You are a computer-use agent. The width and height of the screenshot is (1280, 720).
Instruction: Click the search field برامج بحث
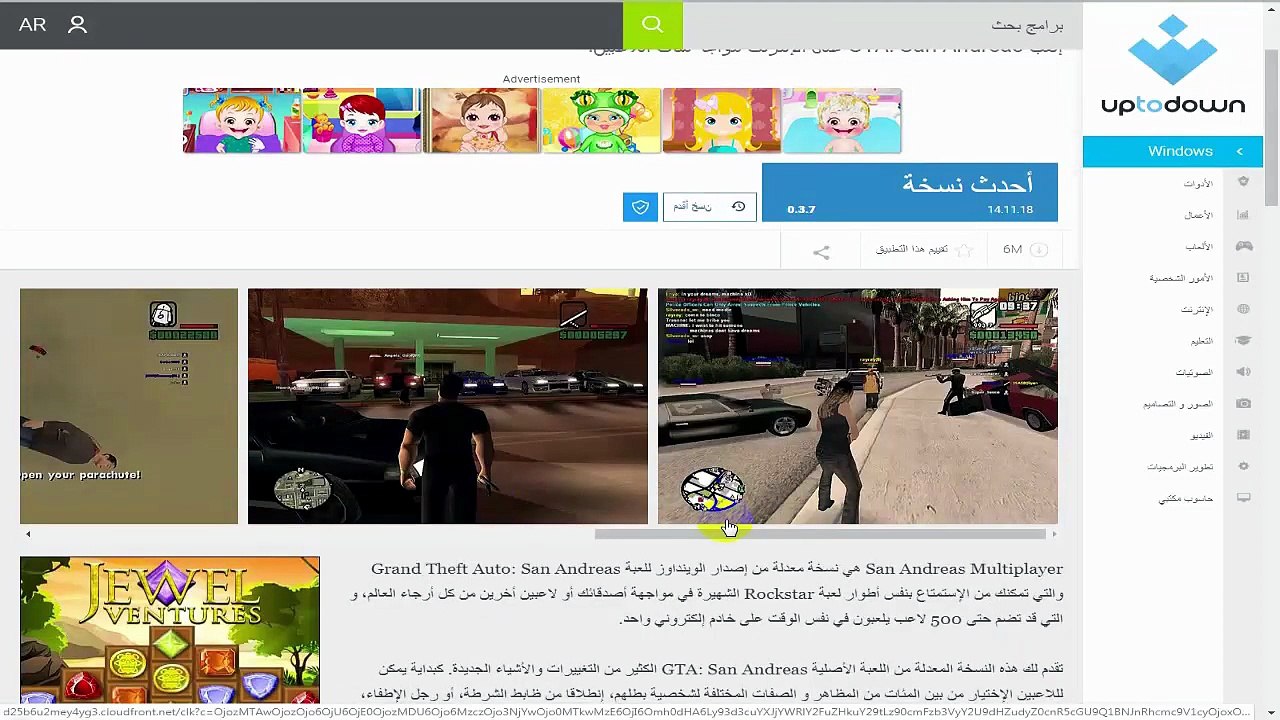(x=882, y=25)
